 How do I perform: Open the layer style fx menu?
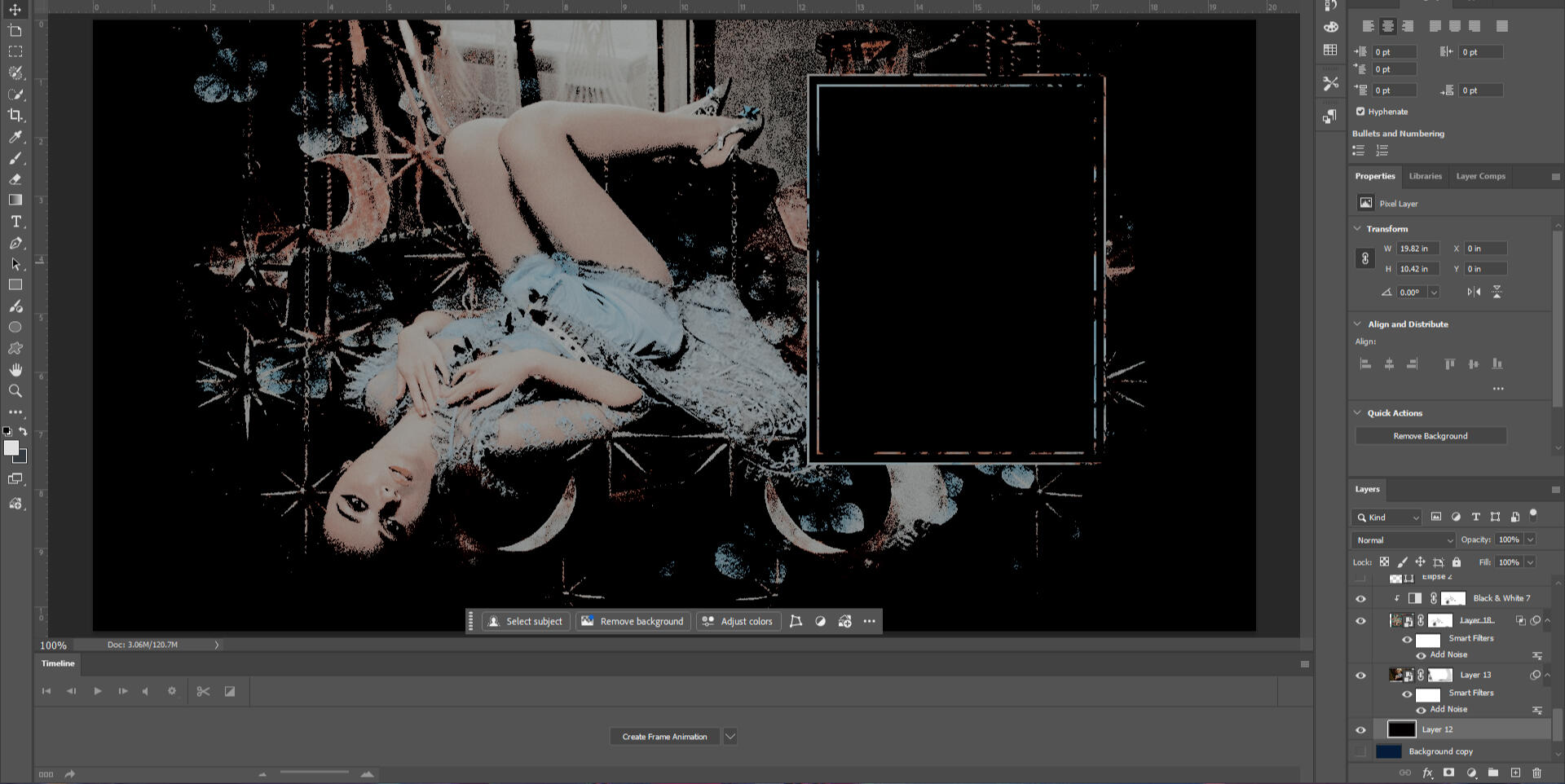[x=1427, y=773]
